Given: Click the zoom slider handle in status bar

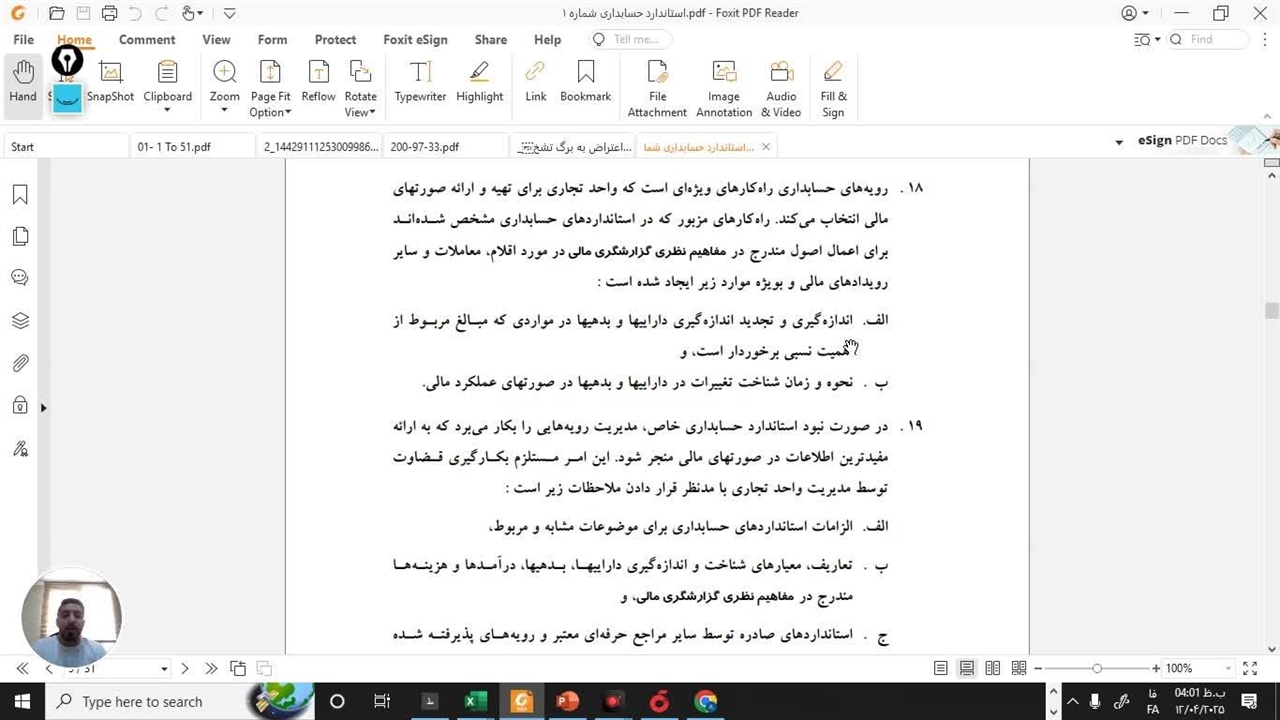Looking at the screenshot, I should pos(1097,668).
